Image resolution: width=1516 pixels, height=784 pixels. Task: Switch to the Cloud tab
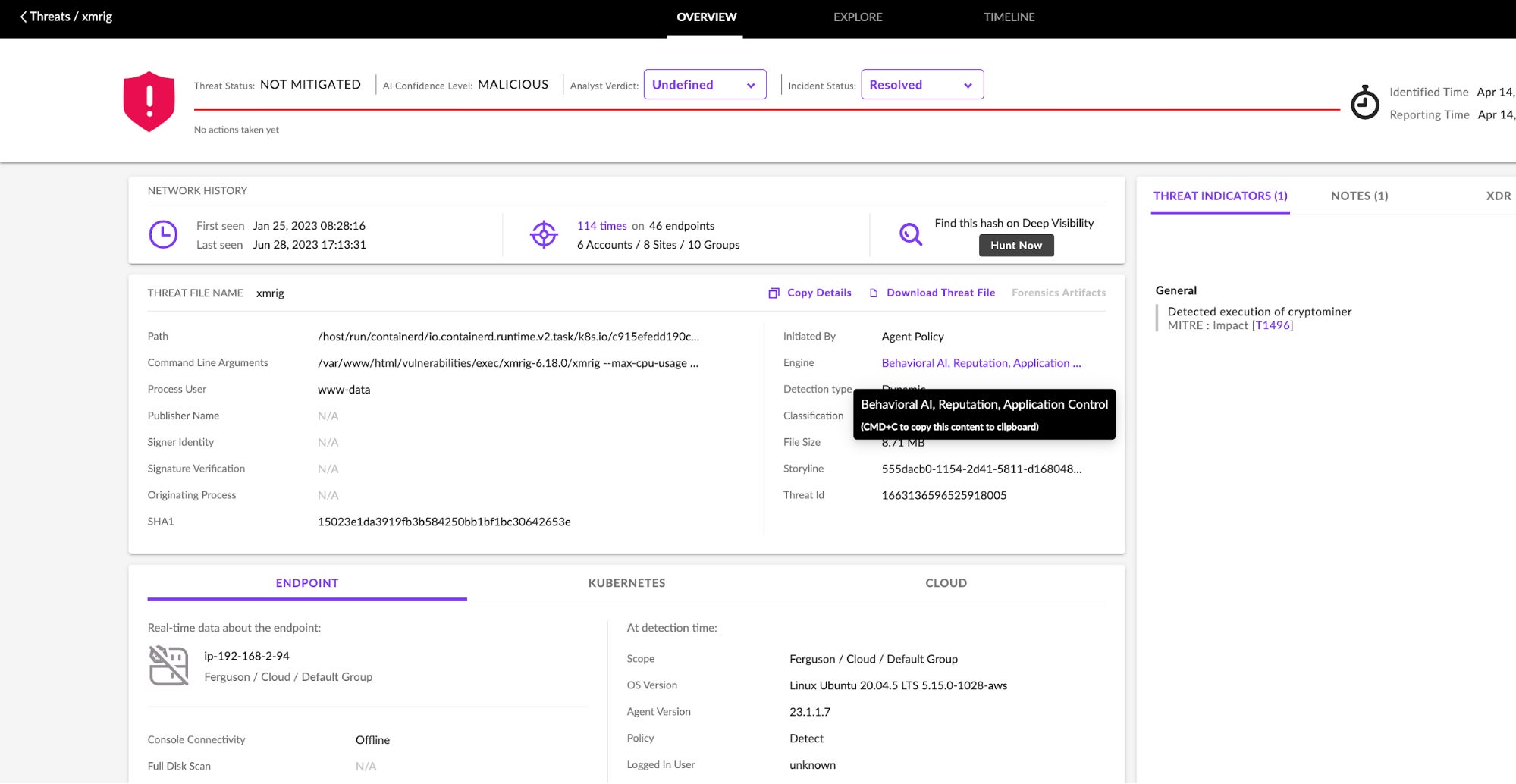pyautogui.click(x=946, y=583)
